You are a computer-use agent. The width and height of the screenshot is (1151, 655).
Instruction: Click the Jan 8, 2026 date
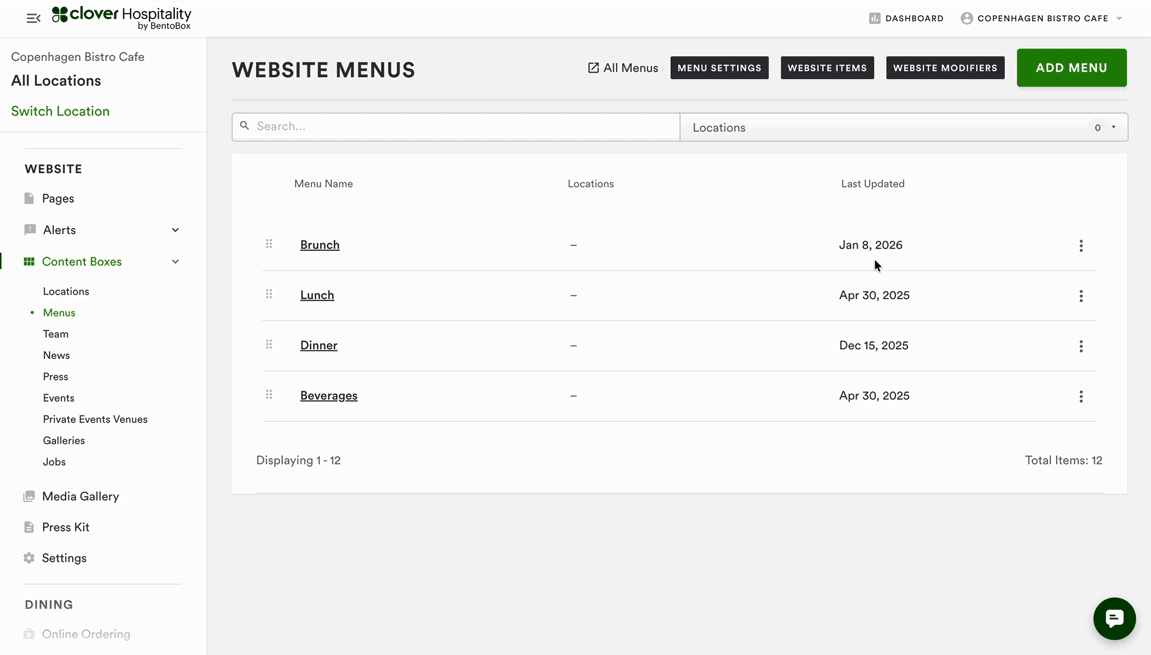click(871, 245)
